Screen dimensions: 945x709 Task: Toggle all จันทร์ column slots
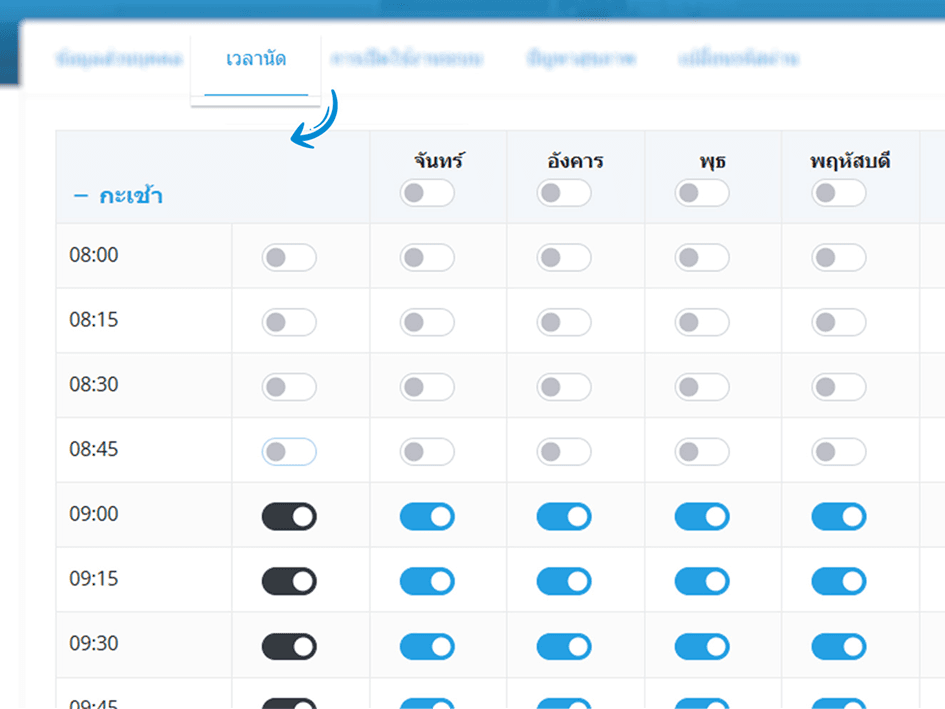pyautogui.click(x=427, y=193)
